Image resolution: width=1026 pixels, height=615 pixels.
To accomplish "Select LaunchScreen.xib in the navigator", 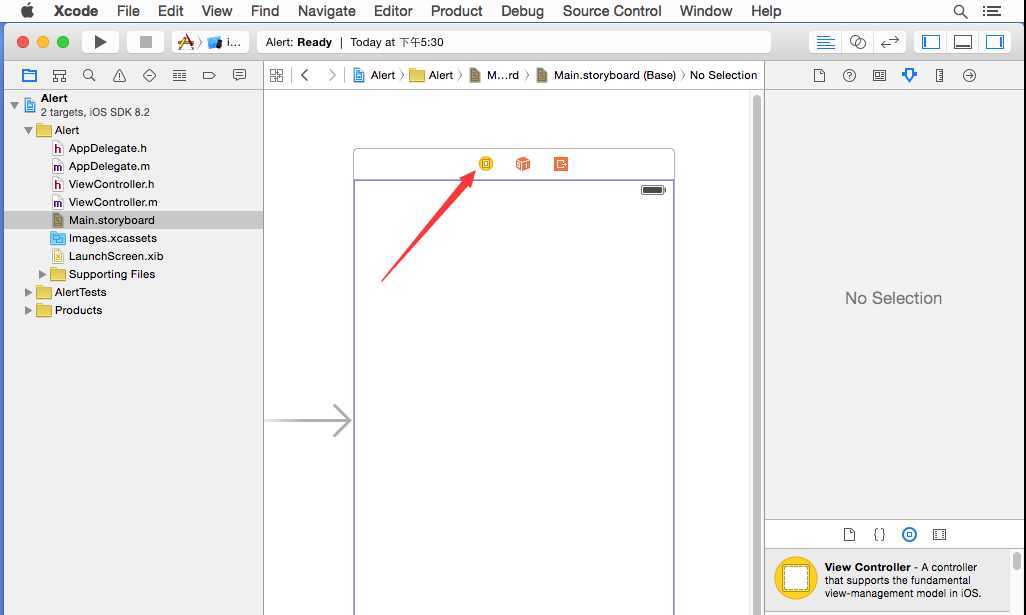I will 116,256.
